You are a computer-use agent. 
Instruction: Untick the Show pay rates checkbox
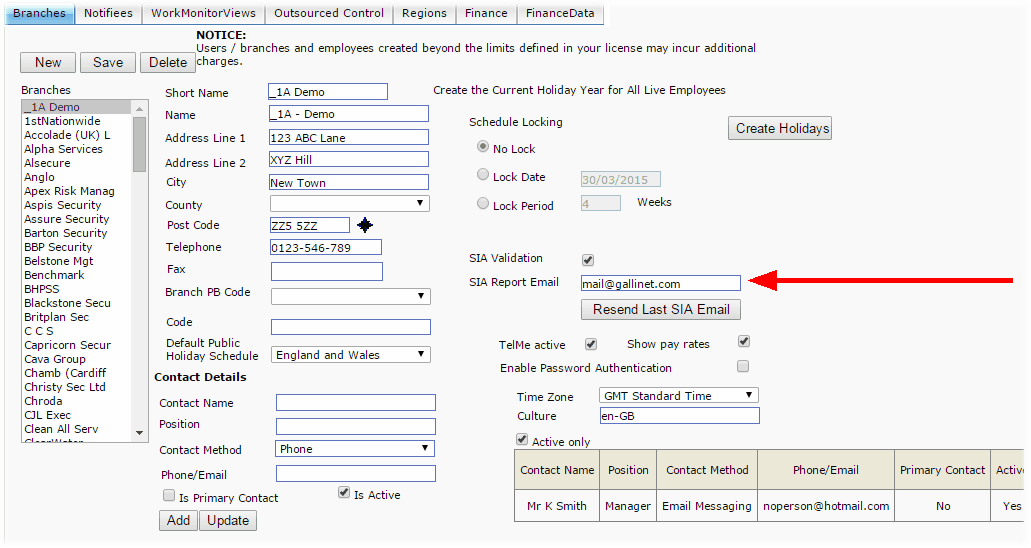(743, 342)
